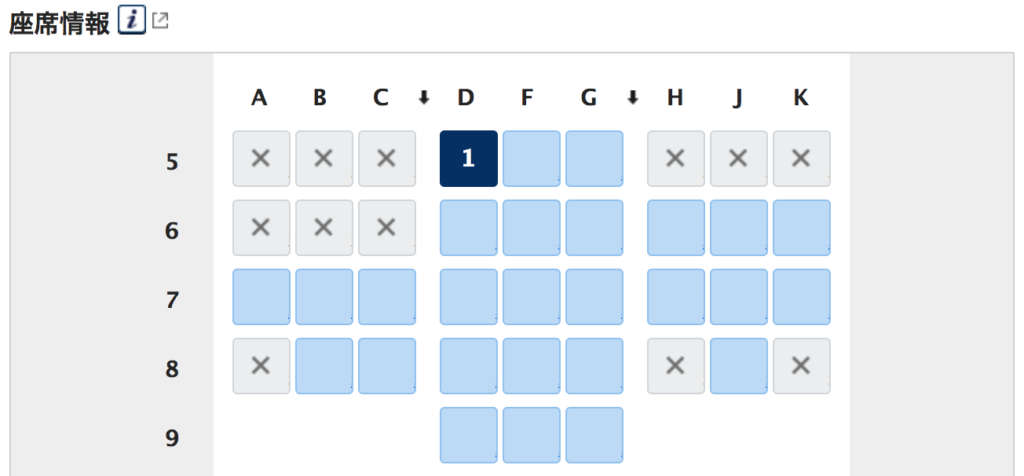Choose seat 9G in row 9

tap(594, 436)
